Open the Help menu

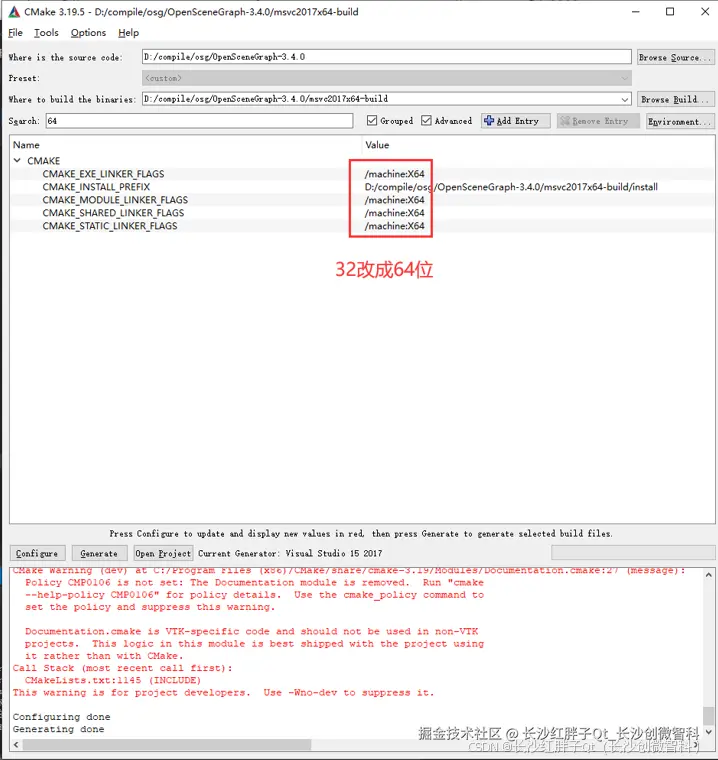128,32
